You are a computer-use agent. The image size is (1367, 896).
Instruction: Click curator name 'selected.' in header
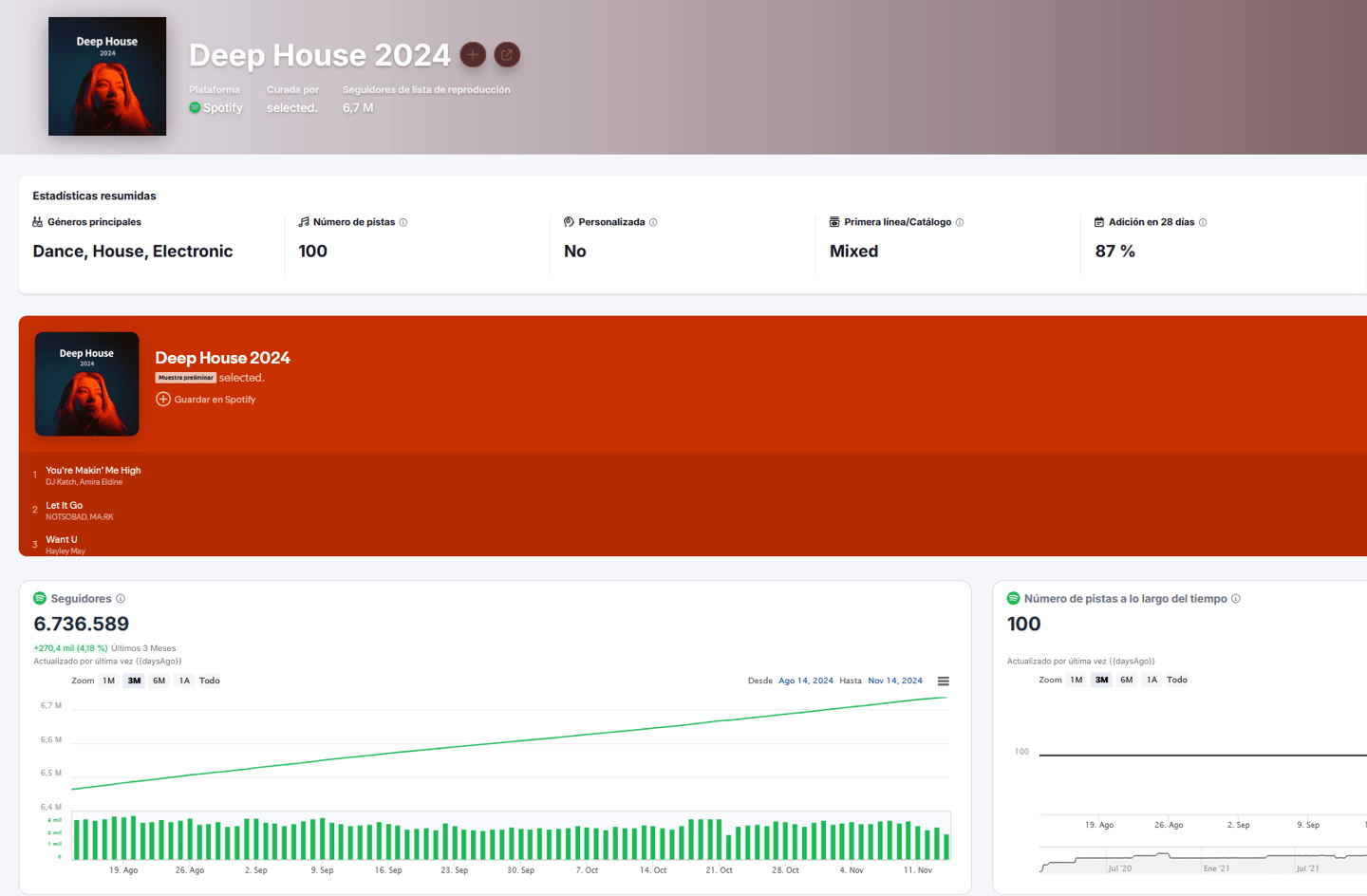[x=292, y=108]
